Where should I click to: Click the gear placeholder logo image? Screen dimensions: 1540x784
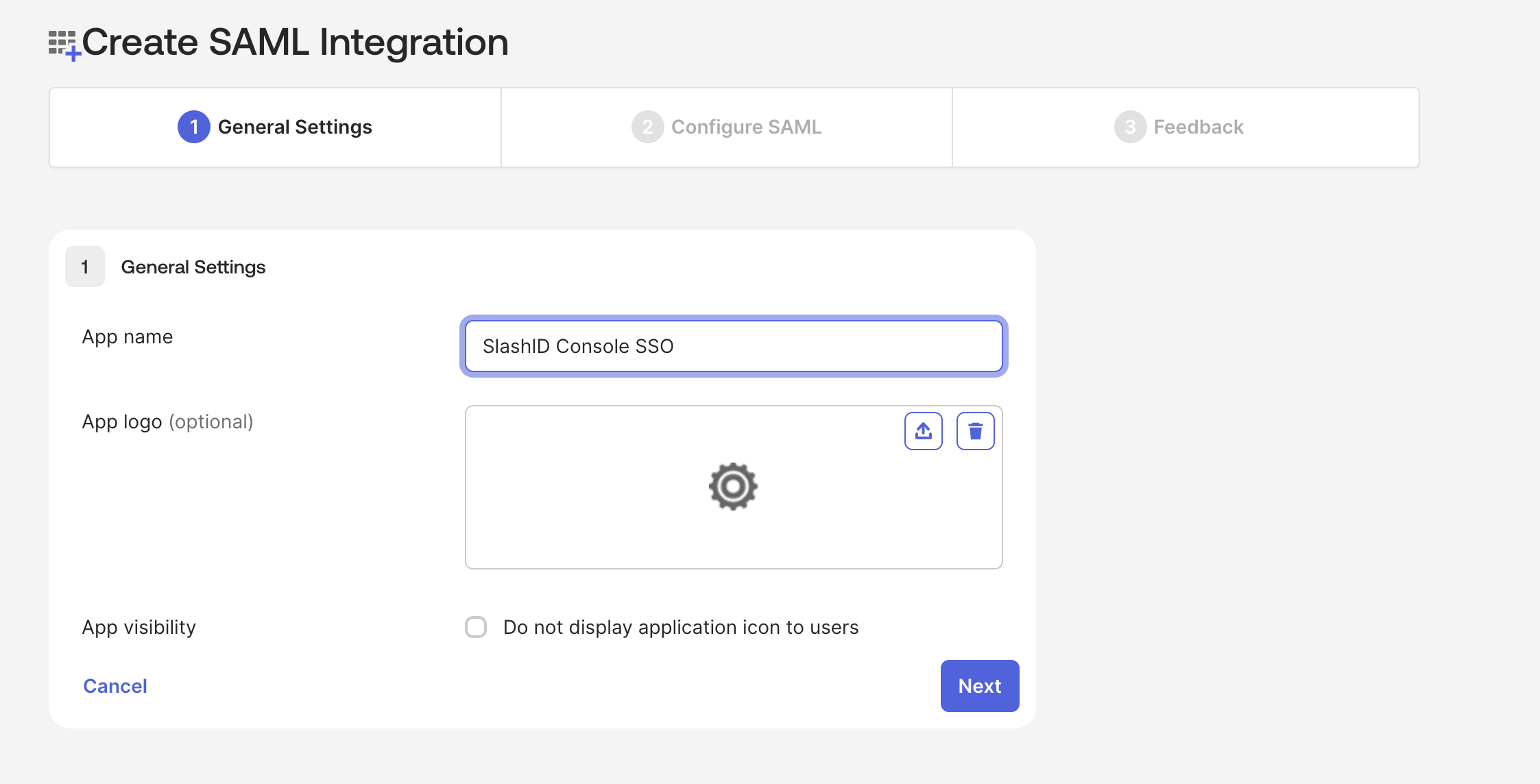(733, 487)
